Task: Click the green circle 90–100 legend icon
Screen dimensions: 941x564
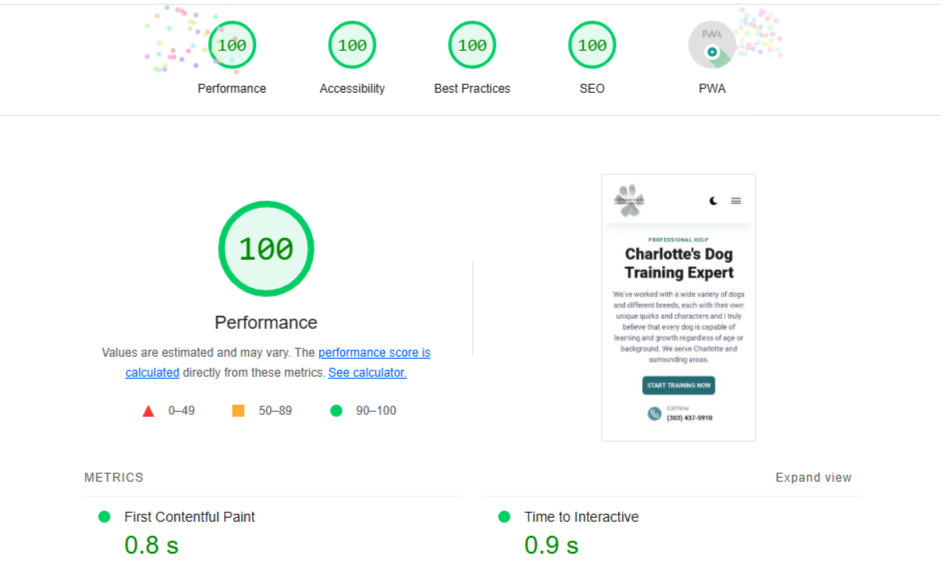Action: pos(336,411)
